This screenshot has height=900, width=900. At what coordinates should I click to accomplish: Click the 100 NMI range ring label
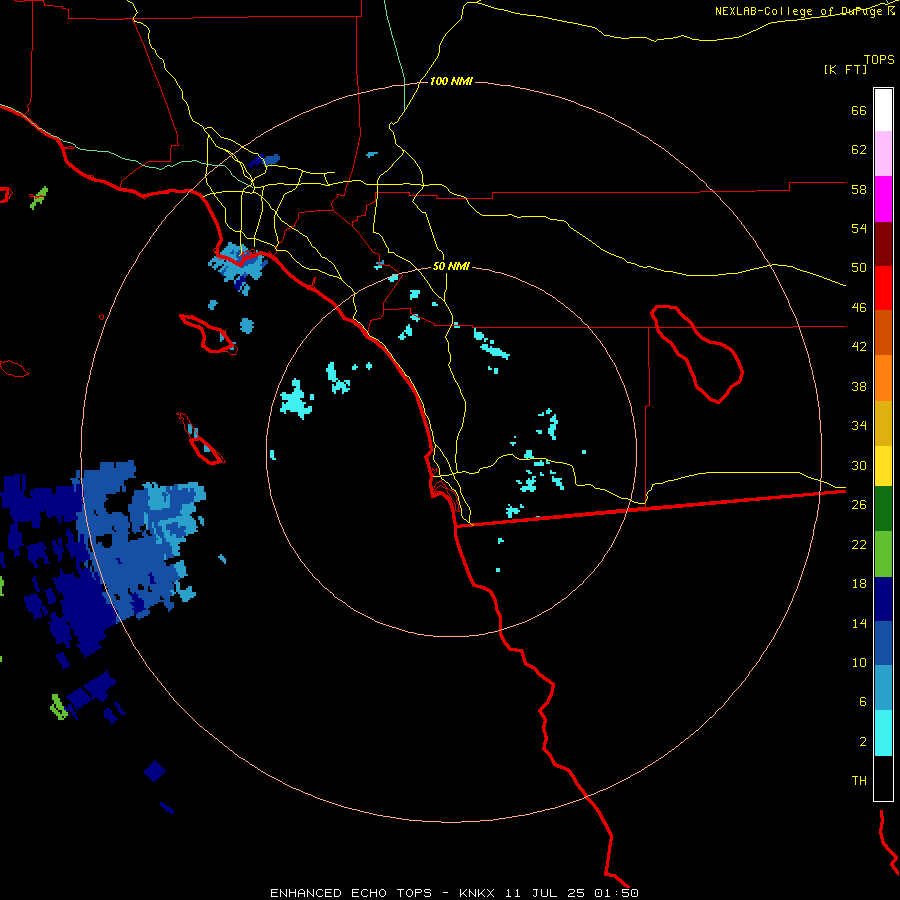451,82
